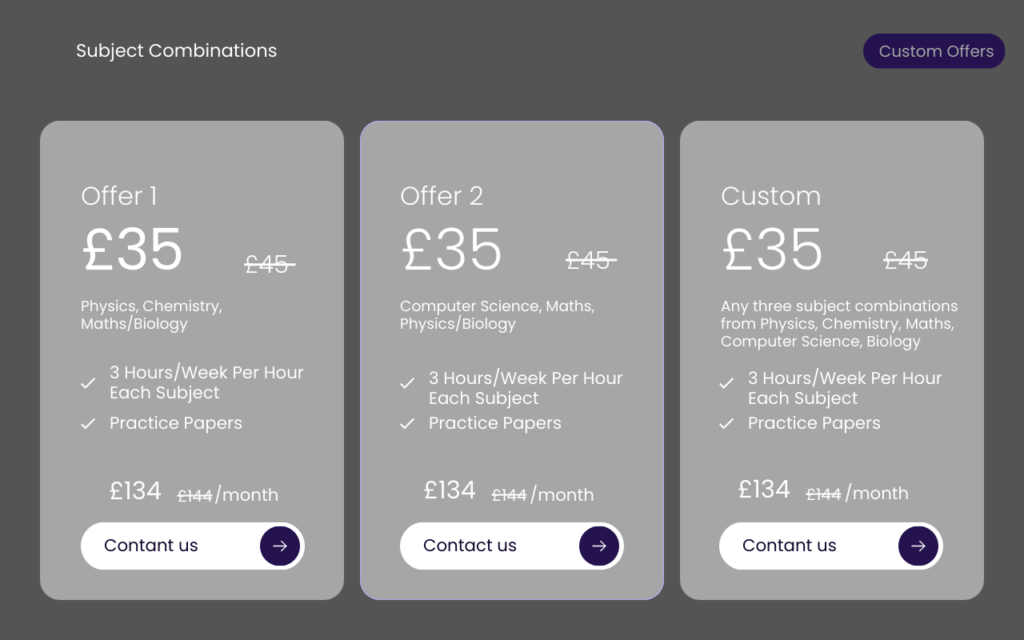The image size is (1024, 640).
Task: Click the struck-through £144 price in Custom card
Action: click(x=824, y=494)
